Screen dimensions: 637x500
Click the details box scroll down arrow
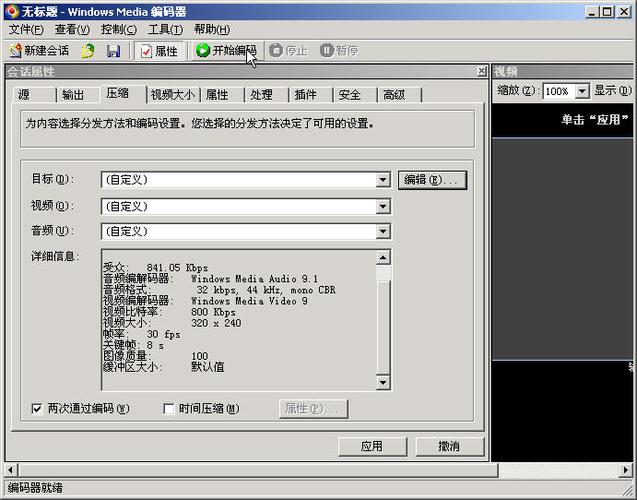[383, 382]
